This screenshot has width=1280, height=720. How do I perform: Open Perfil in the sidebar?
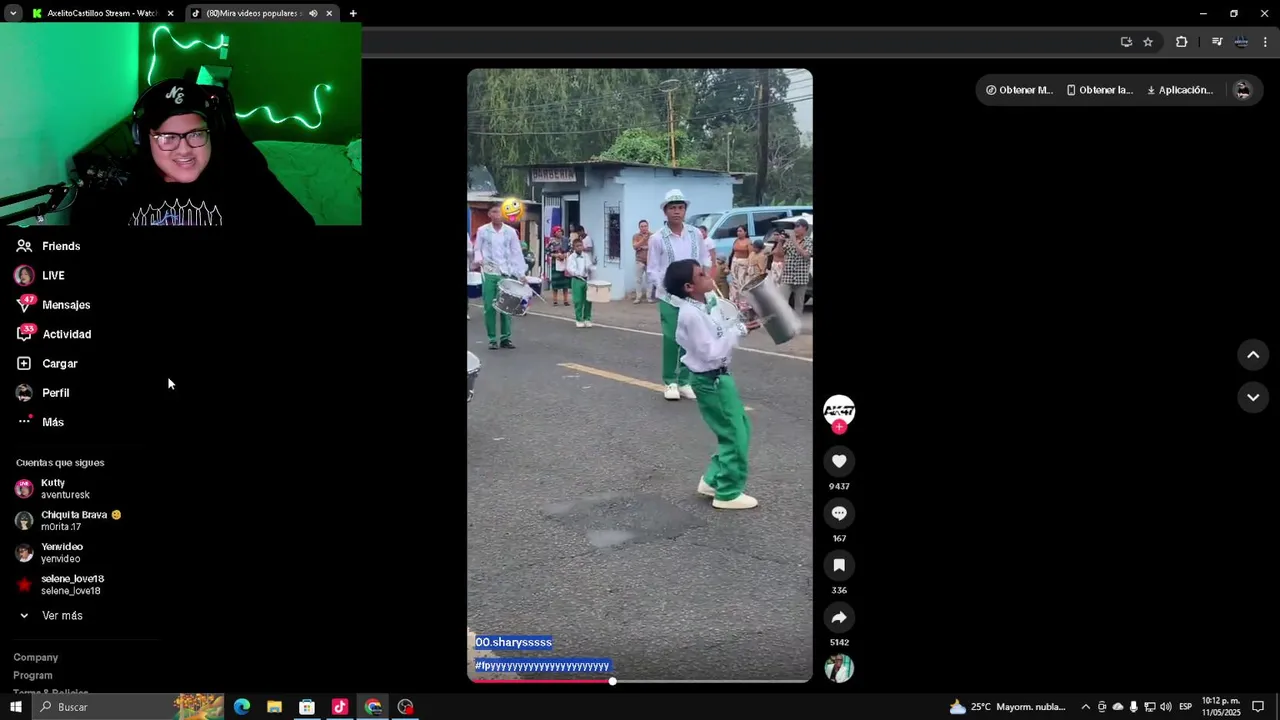(x=43, y=393)
